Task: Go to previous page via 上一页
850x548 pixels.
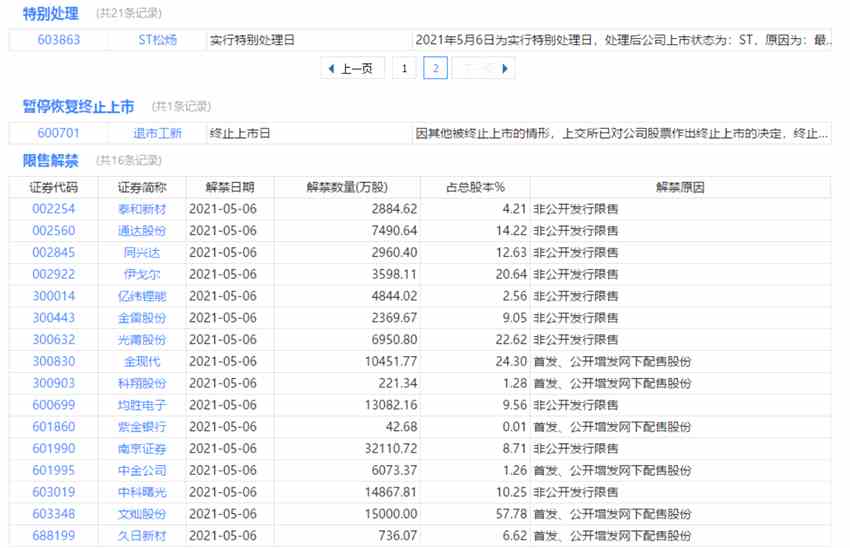Action: (x=352, y=68)
